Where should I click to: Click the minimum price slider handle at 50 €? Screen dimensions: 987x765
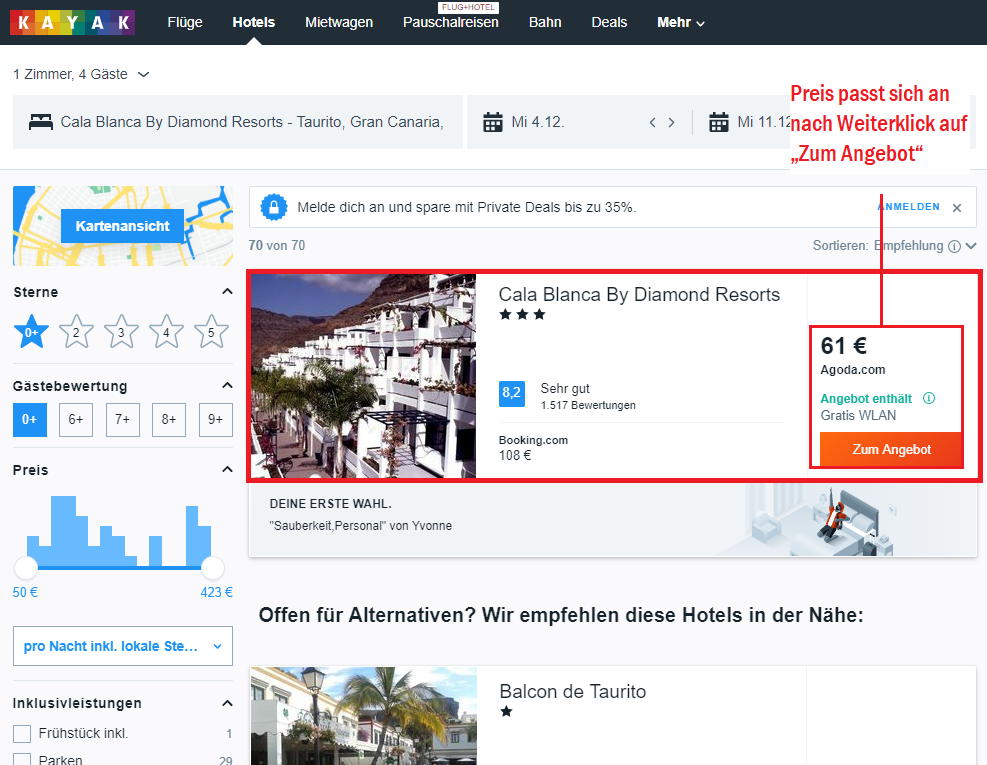tap(26, 568)
